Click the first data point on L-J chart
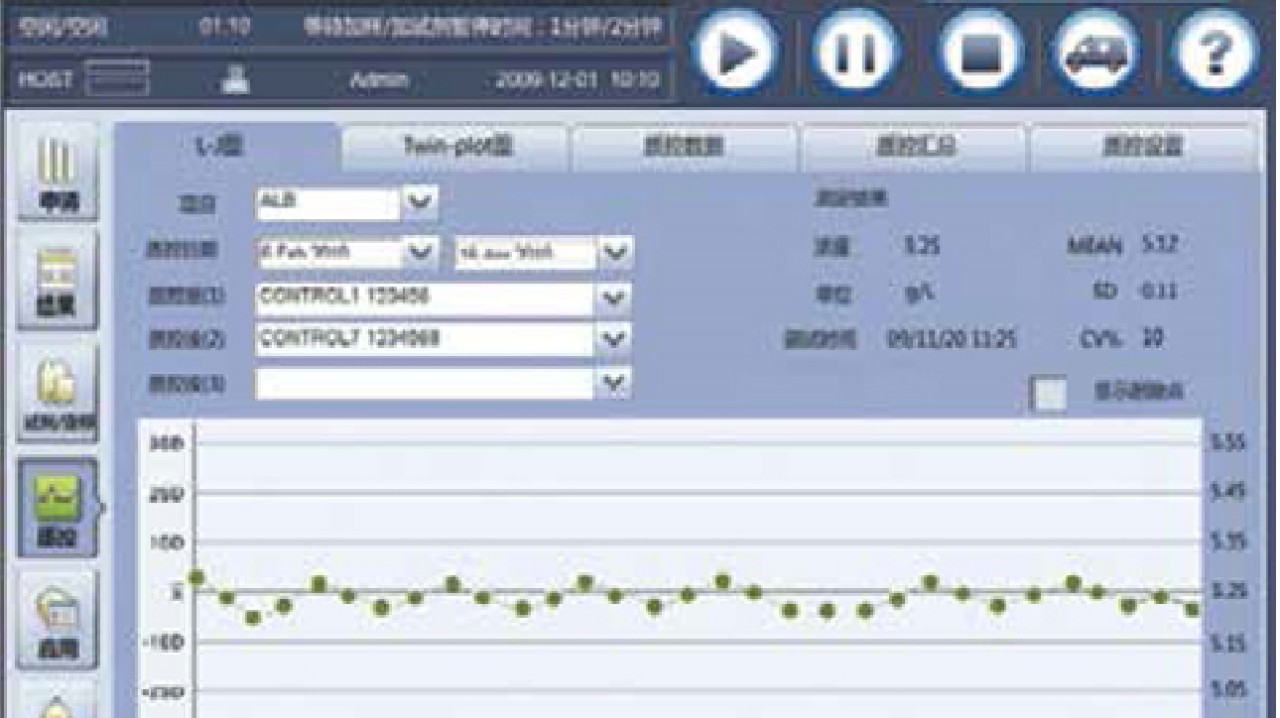 pyautogui.click(x=196, y=578)
